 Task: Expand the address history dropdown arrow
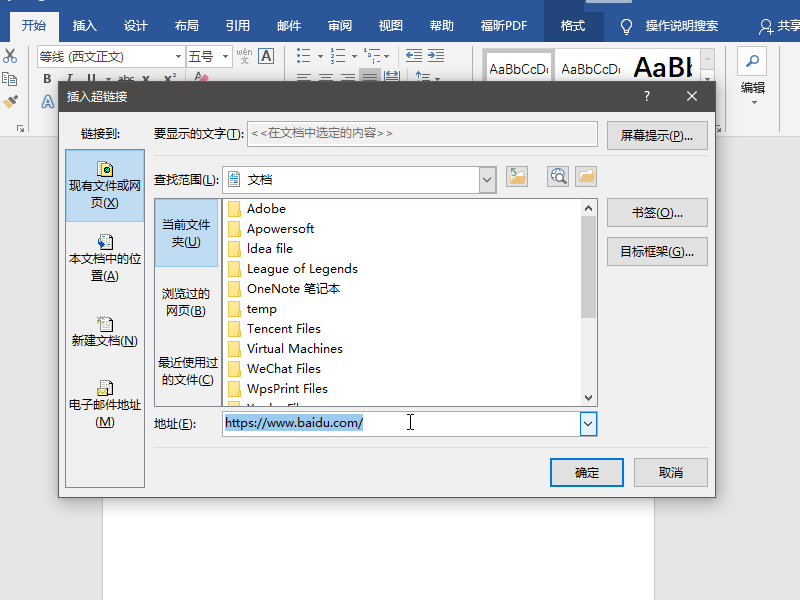[588, 424]
